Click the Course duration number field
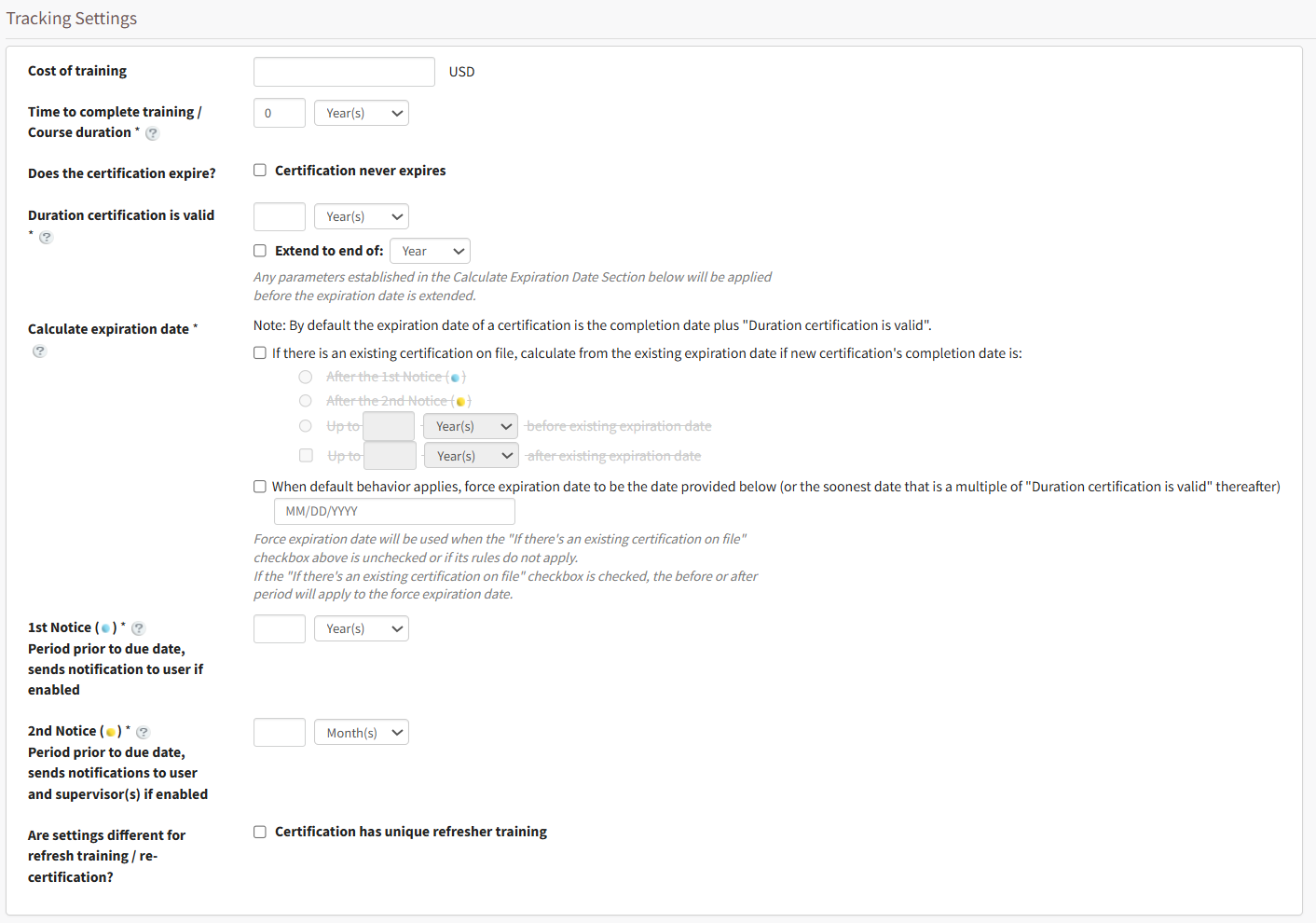Image resolution: width=1316 pixels, height=923 pixels. click(280, 113)
